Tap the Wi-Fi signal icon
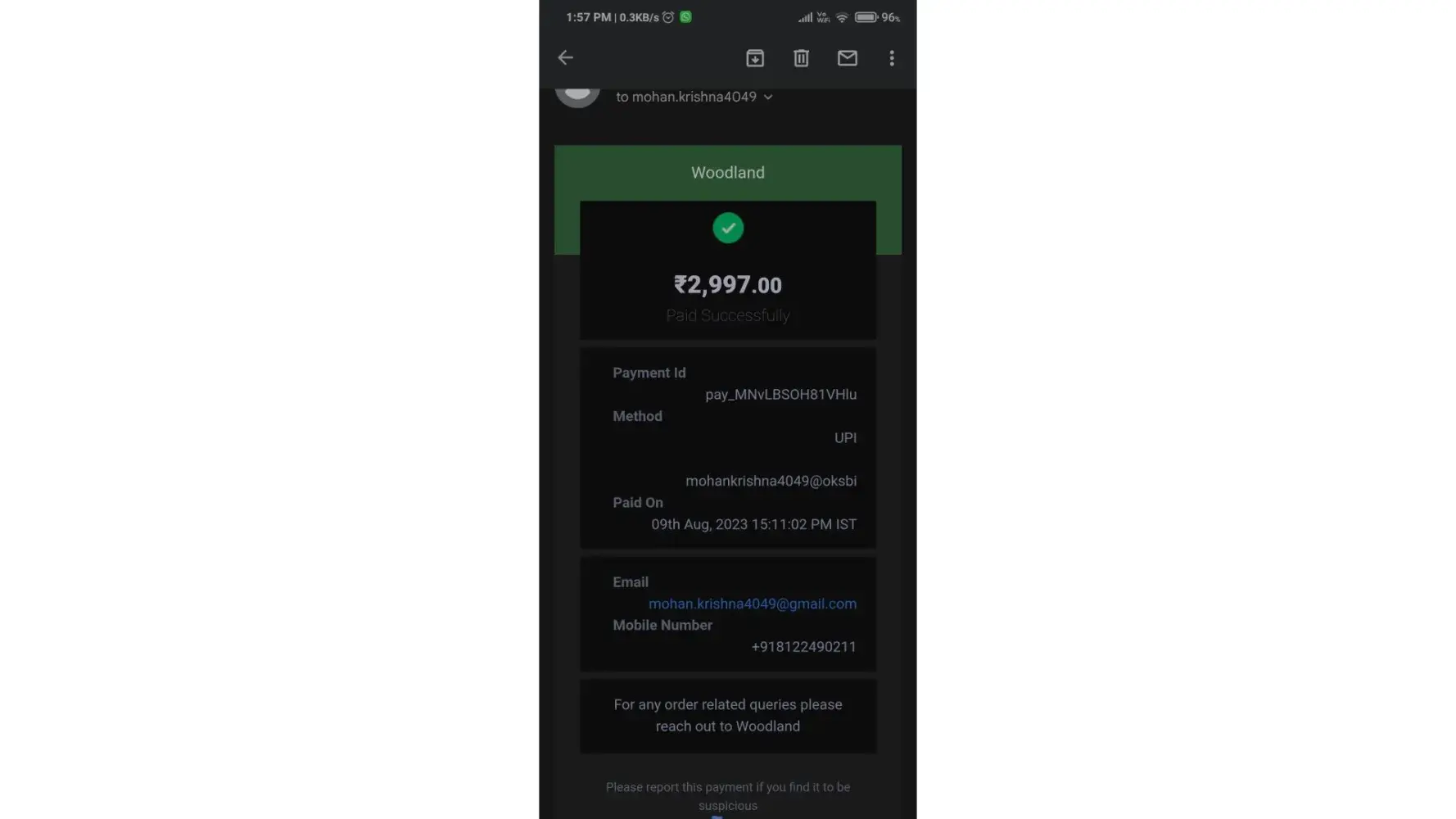1456x819 pixels. point(842,17)
